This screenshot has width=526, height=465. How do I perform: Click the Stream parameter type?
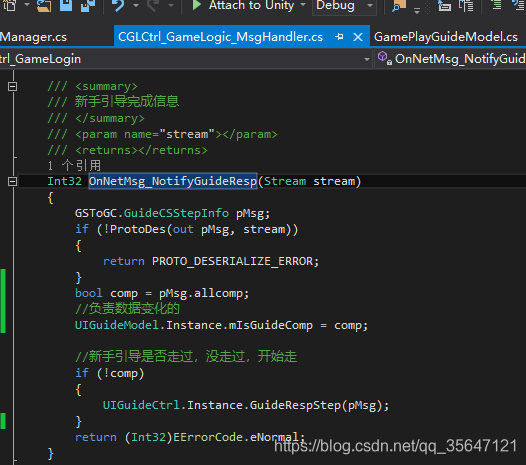click(x=285, y=182)
